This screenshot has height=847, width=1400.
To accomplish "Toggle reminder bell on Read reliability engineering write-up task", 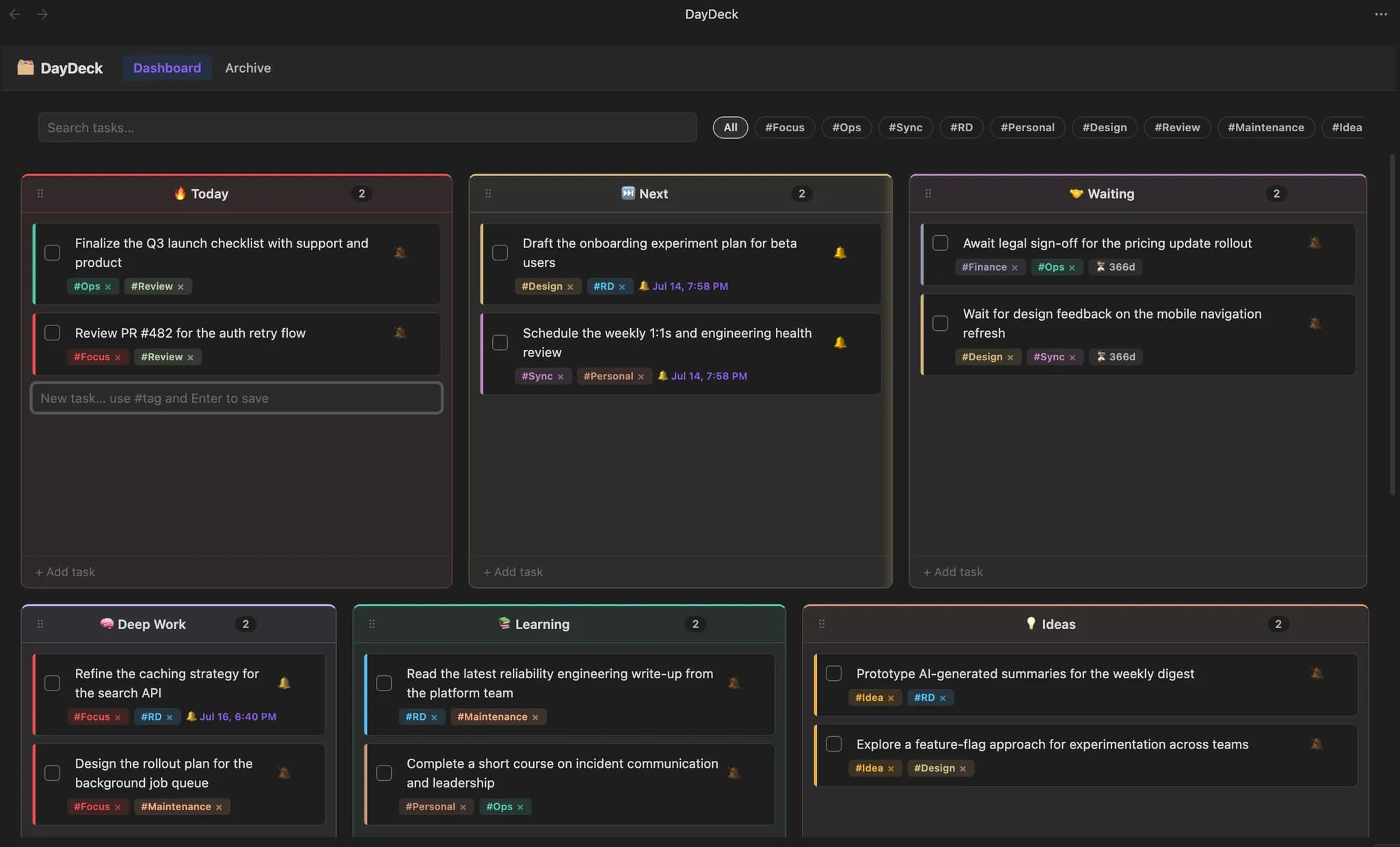I will pos(734,683).
